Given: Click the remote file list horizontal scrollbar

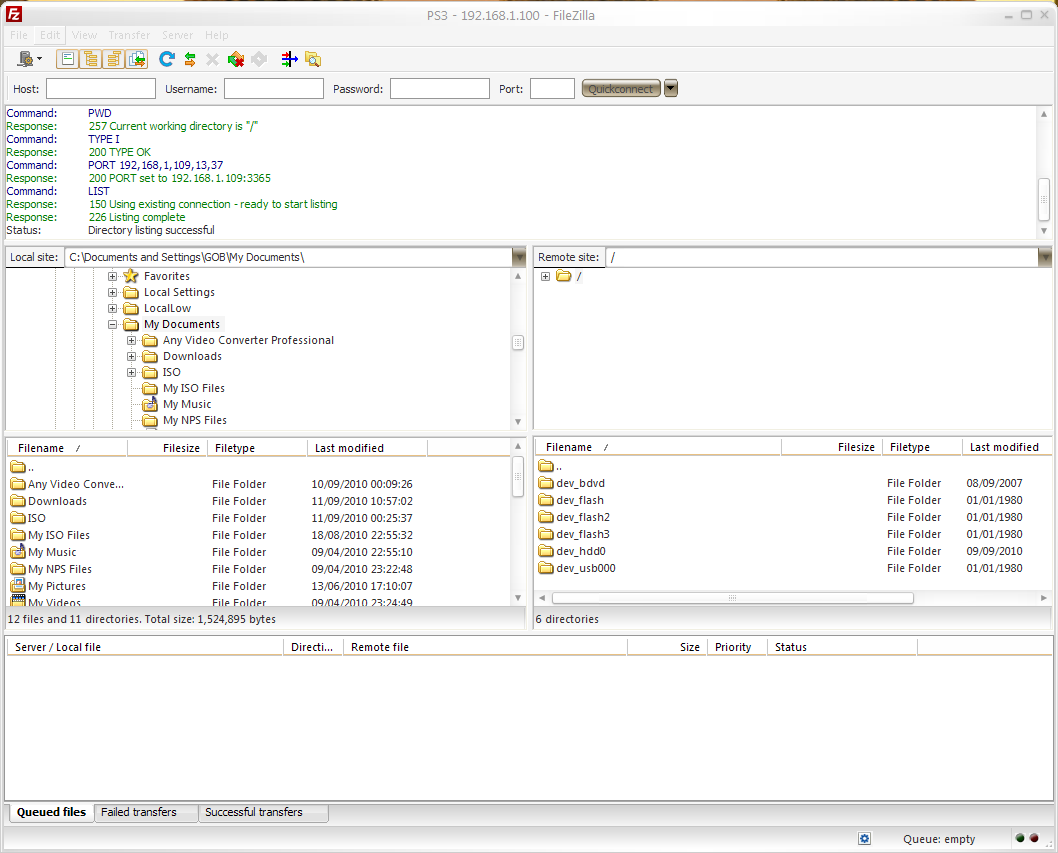Looking at the screenshot, I should point(732,598).
